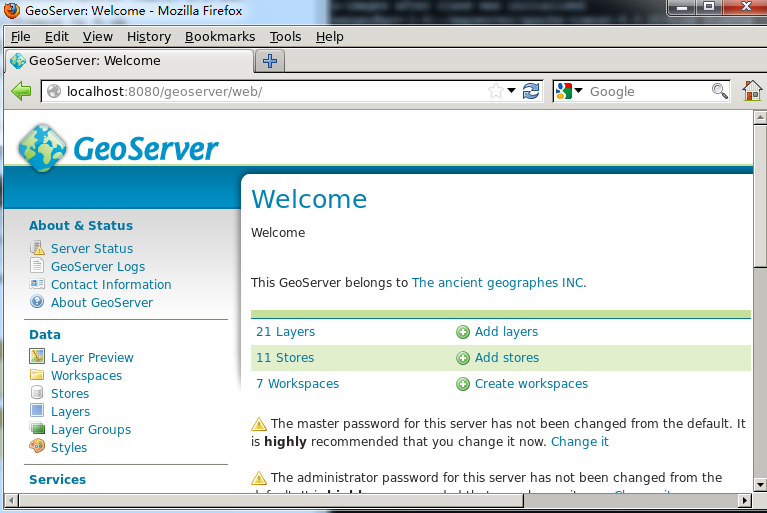Click the Add layers link
Viewport: 767px width, 513px height.
coord(506,332)
